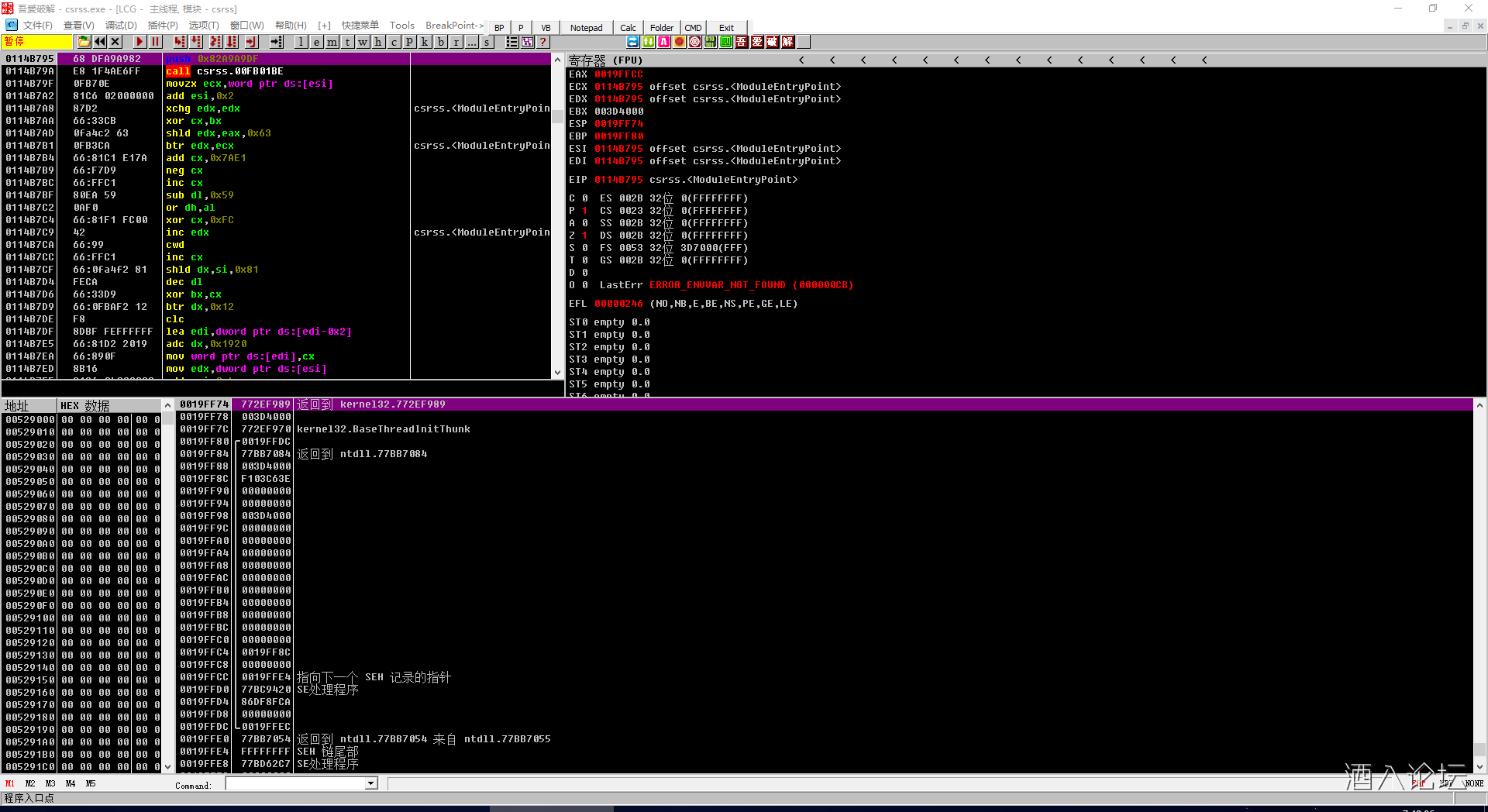Click the red question mark help icon
Image resolution: width=1488 pixels, height=812 pixels.
coord(542,42)
